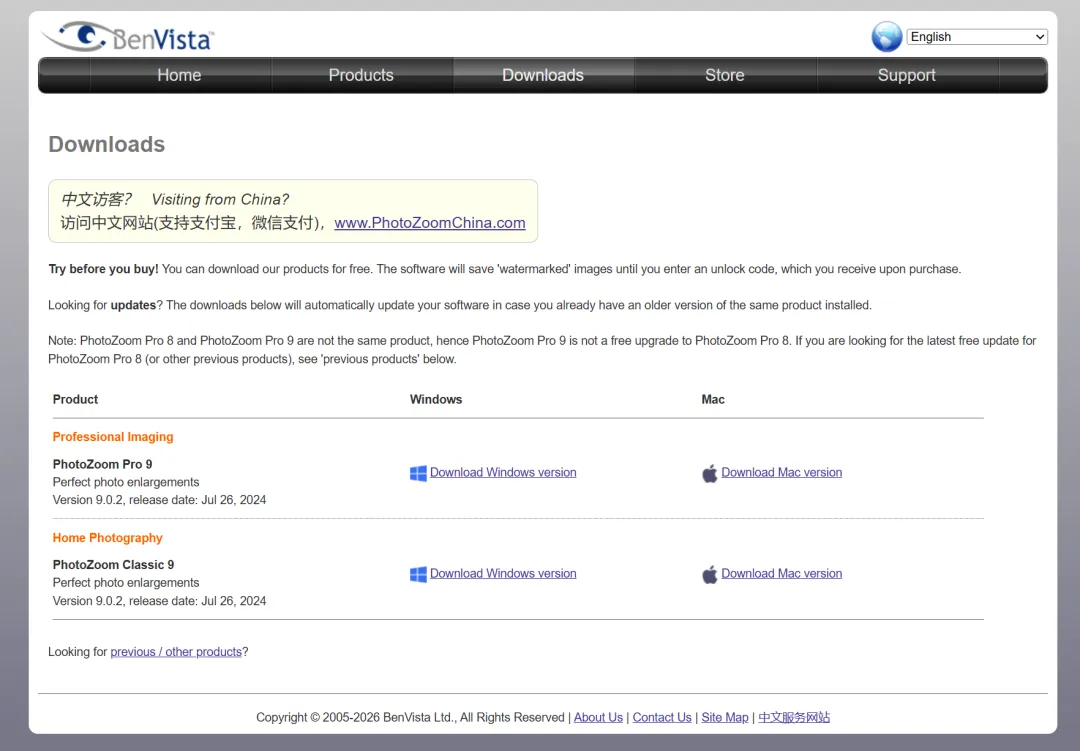
Task: Download Windows version of PhotoZoom Classic 9
Action: pos(503,573)
